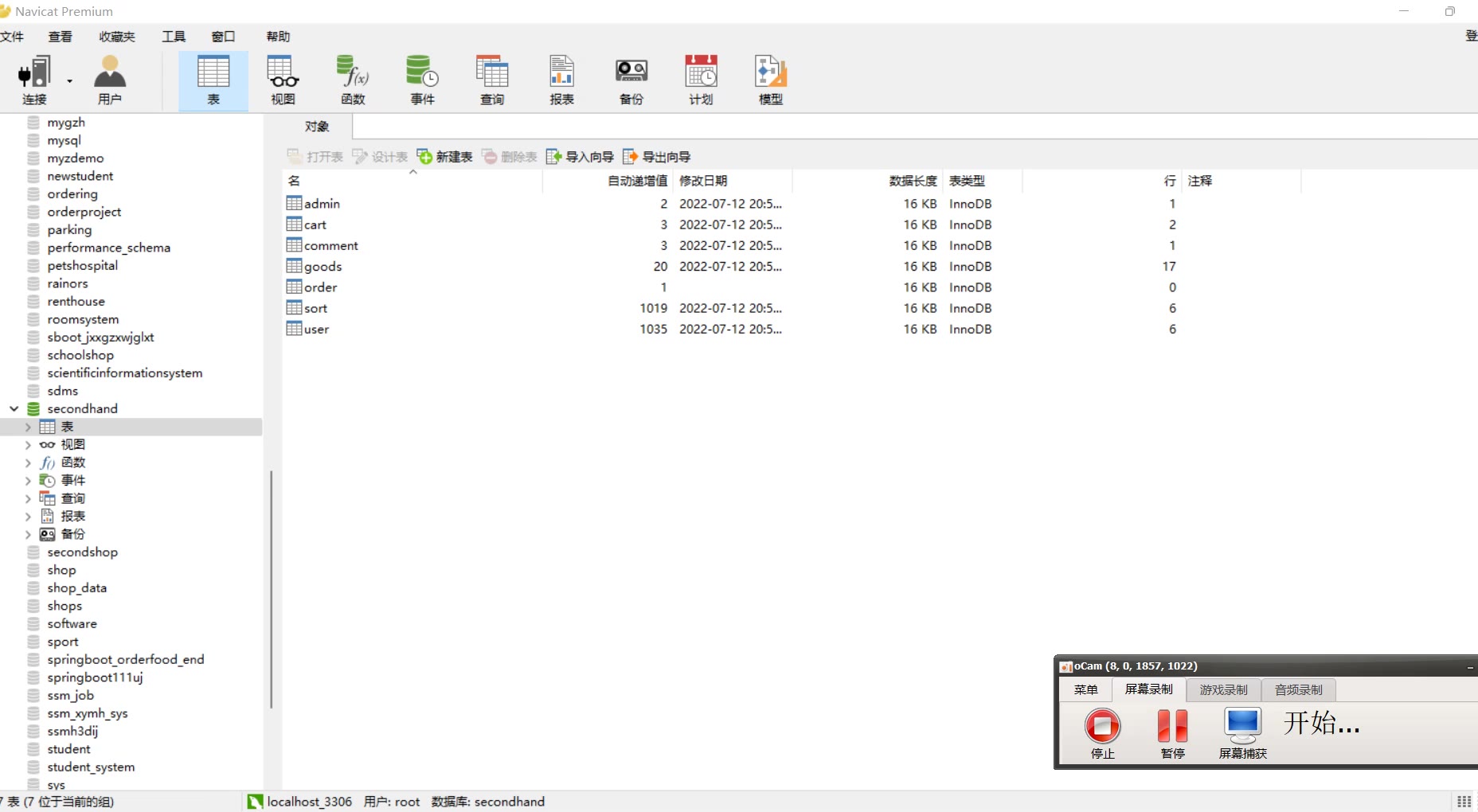This screenshot has height=812, width=1478.
Task: Open the oCam Menu tab
Action: [1085, 689]
